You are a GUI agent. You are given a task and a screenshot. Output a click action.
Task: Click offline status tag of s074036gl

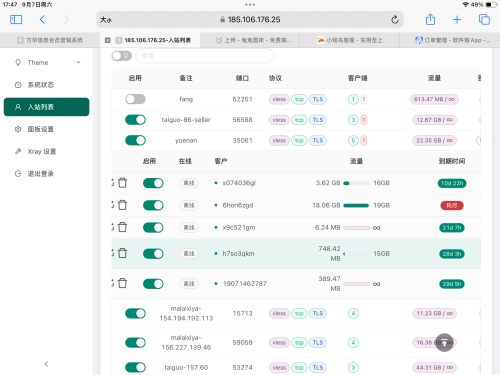189,183
